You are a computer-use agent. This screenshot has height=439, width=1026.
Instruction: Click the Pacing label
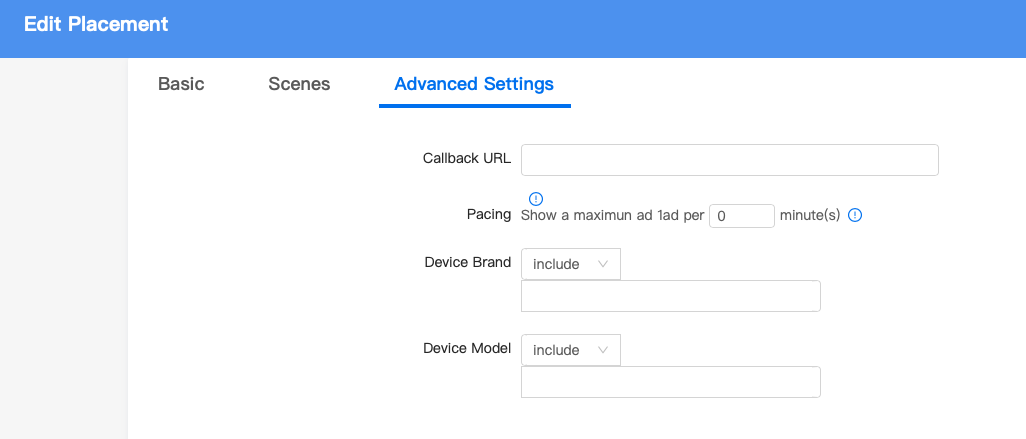coord(489,214)
